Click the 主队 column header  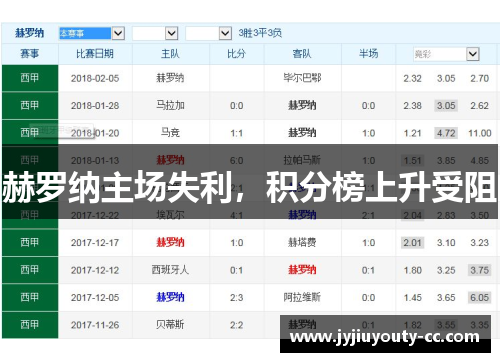[x=170, y=54]
